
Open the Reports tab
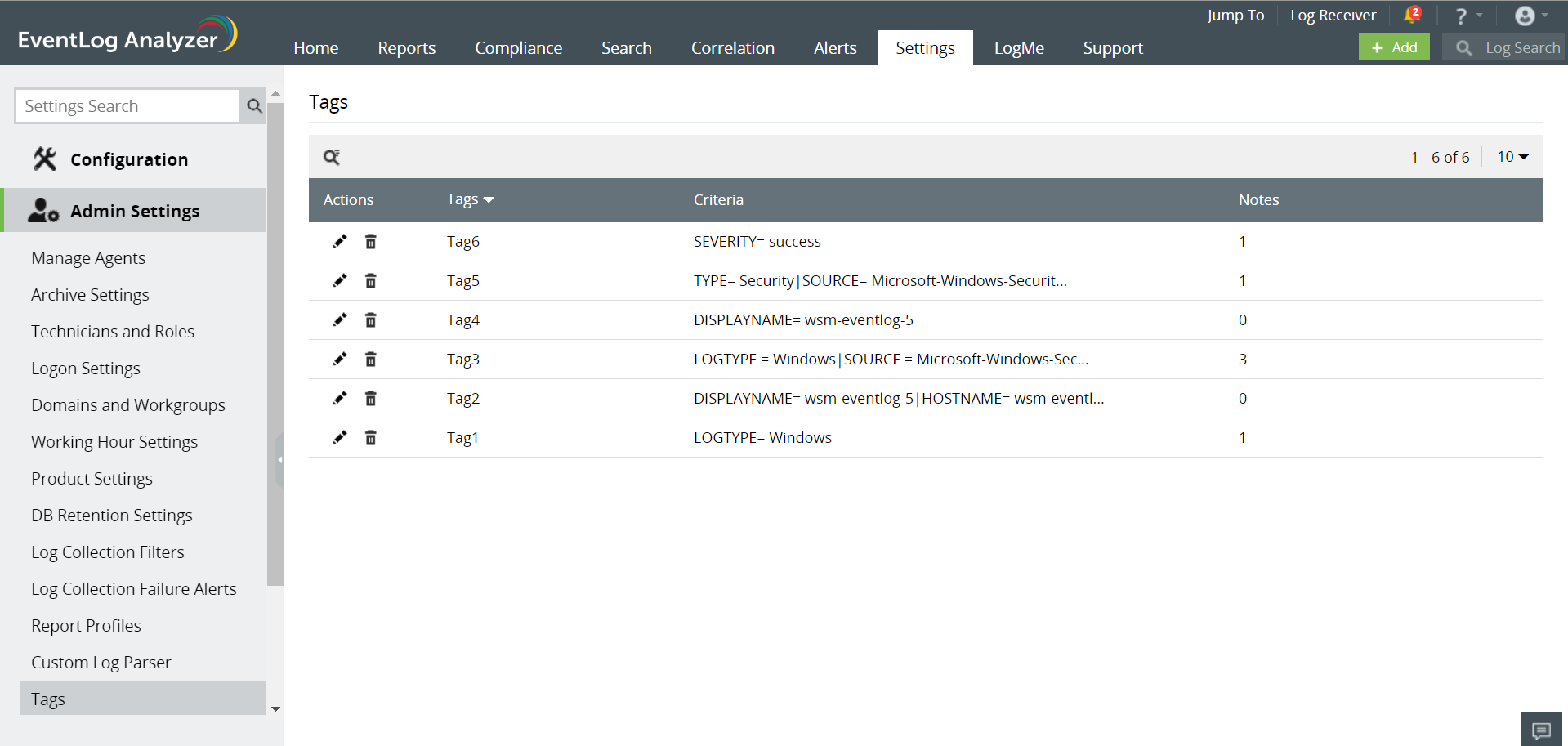click(x=407, y=48)
